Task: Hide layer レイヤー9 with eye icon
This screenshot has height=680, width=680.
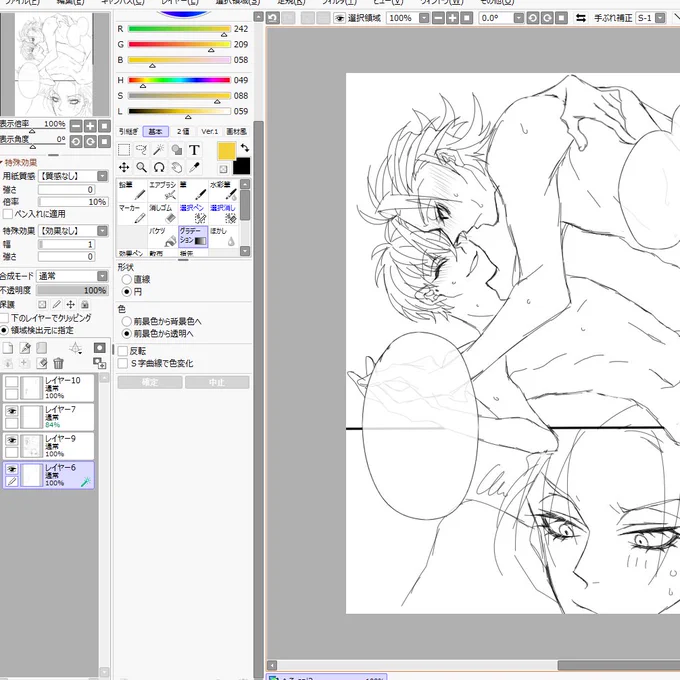Action: (x=12, y=440)
